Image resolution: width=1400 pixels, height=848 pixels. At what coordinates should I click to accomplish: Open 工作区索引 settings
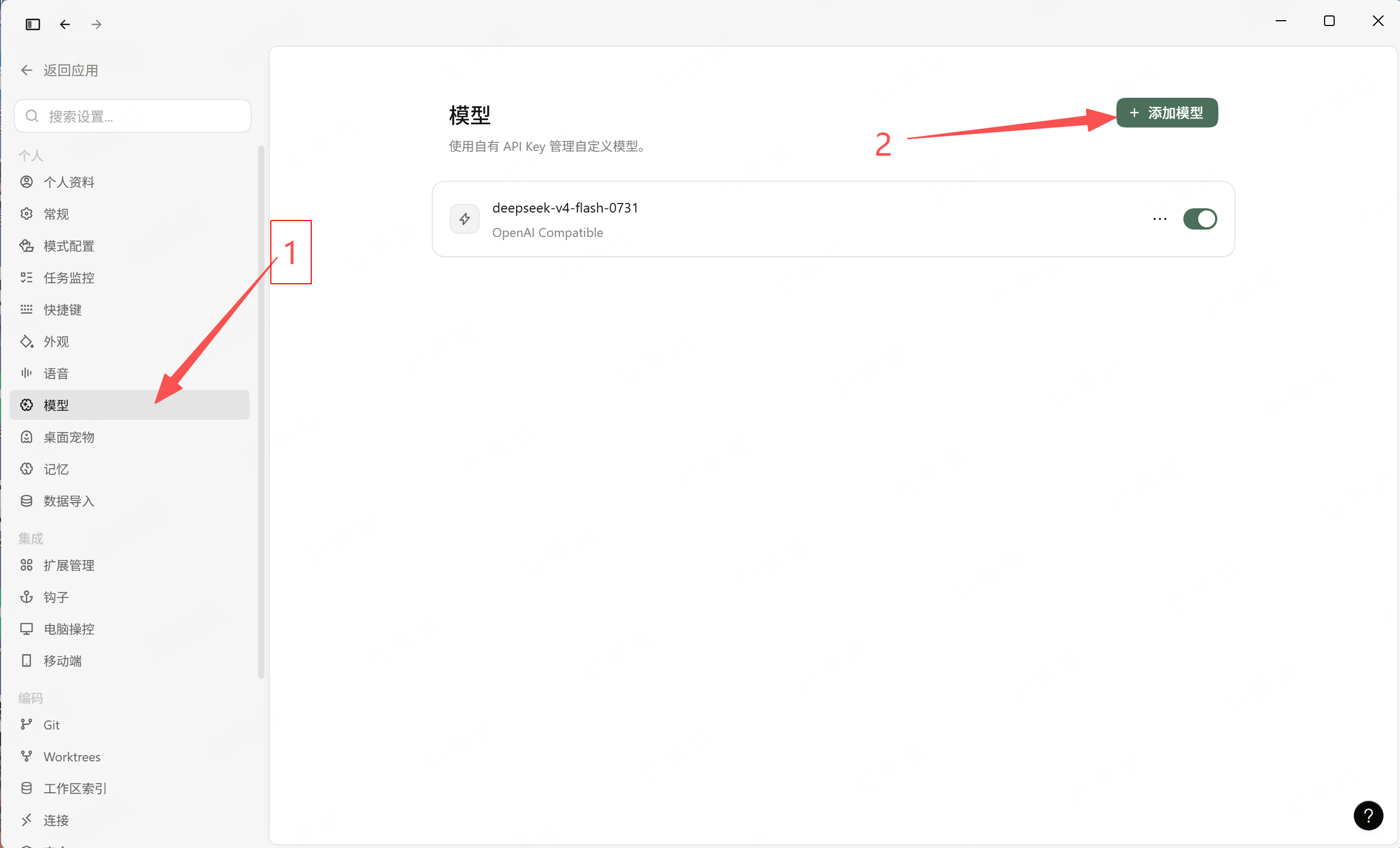[x=130, y=788]
